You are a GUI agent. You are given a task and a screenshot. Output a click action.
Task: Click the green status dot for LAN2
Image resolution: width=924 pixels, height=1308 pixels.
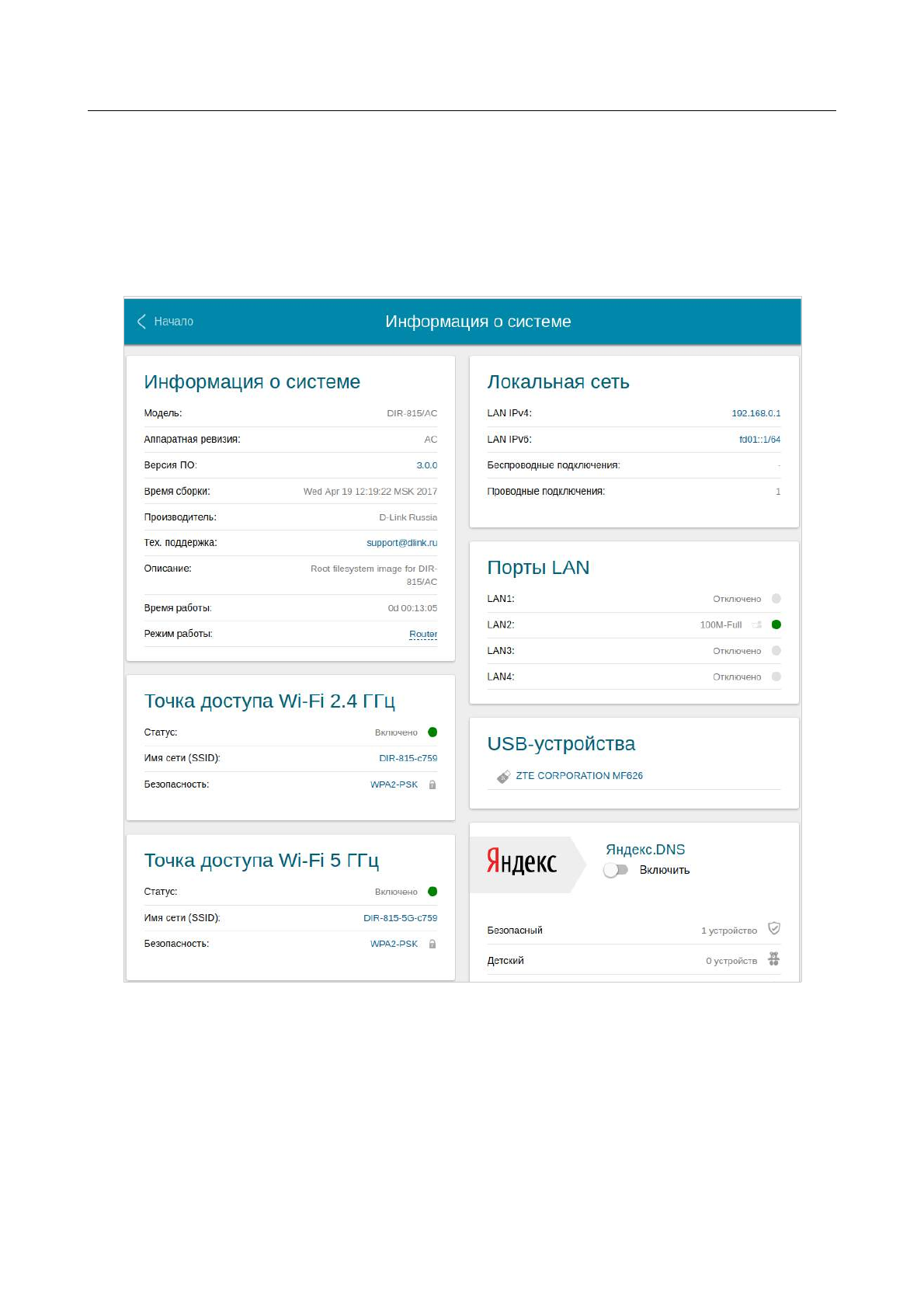pos(776,624)
